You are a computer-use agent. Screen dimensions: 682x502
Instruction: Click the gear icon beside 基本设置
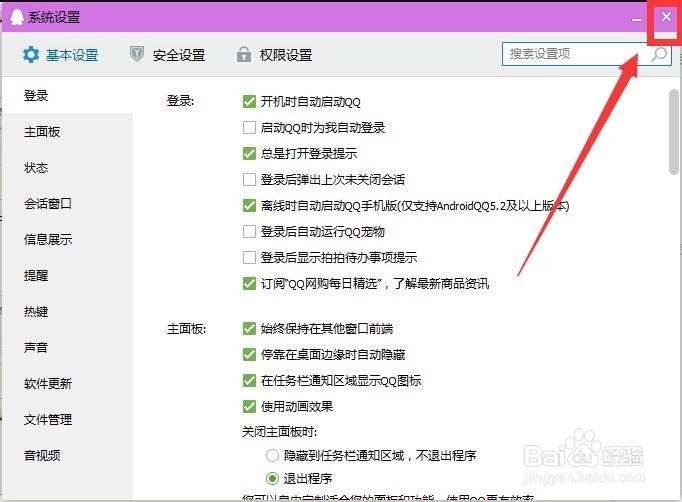coord(31,55)
